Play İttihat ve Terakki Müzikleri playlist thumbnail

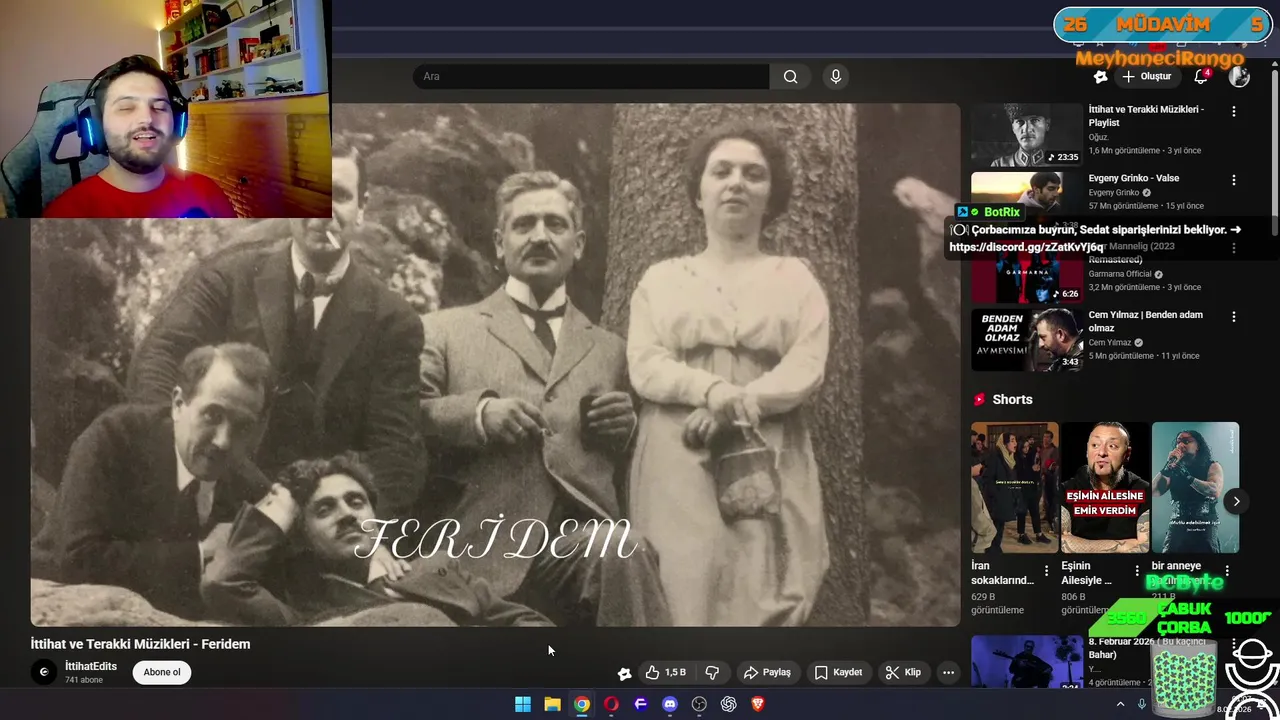coord(1027,134)
